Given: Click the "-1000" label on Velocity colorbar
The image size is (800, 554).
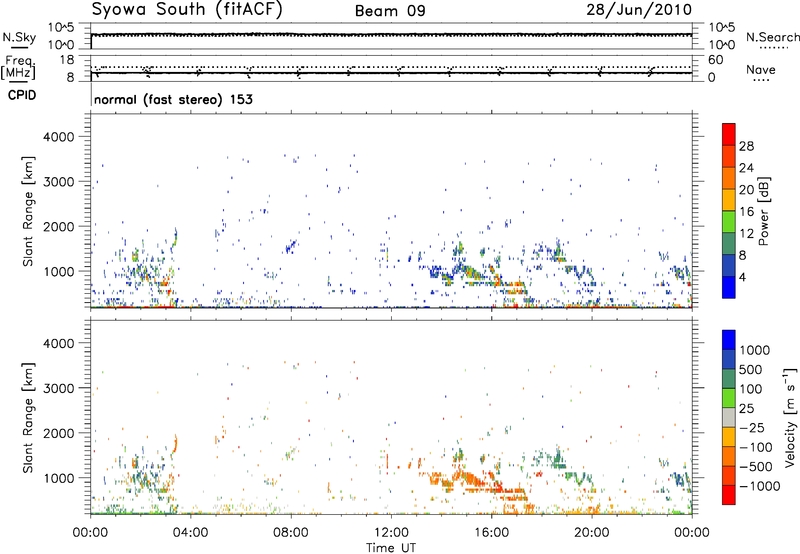Looking at the screenshot, I should click(760, 486).
